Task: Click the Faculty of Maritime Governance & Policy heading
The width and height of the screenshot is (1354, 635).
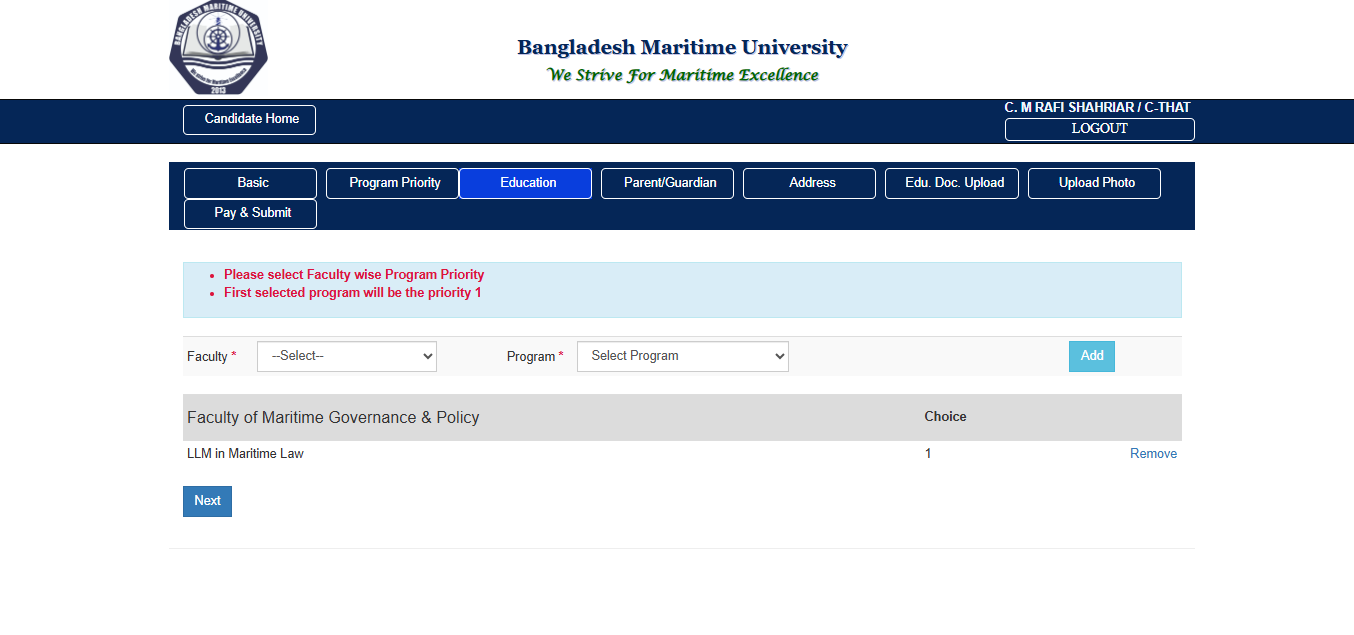Action: pyautogui.click(x=333, y=418)
